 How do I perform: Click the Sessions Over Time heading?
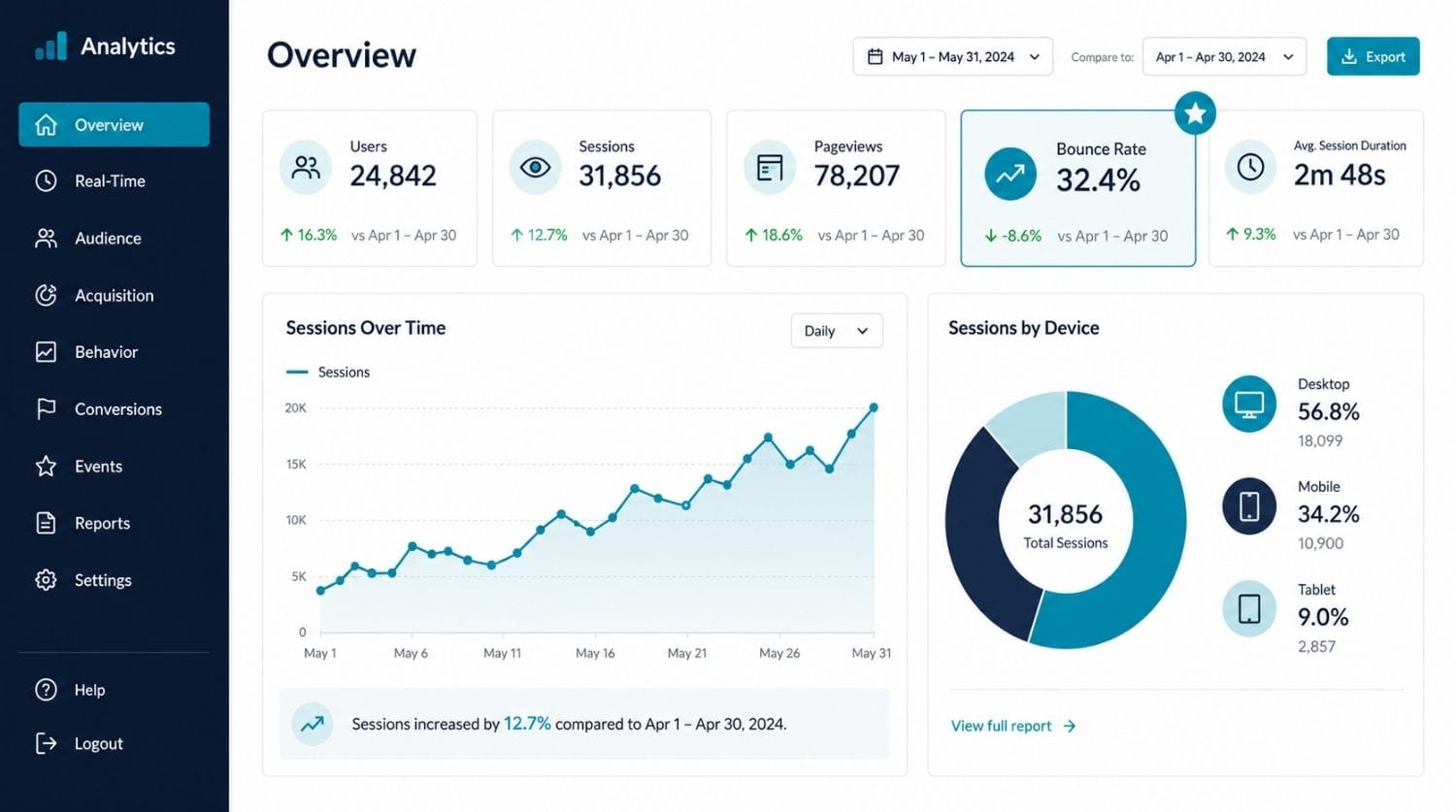click(x=366, y=328)
